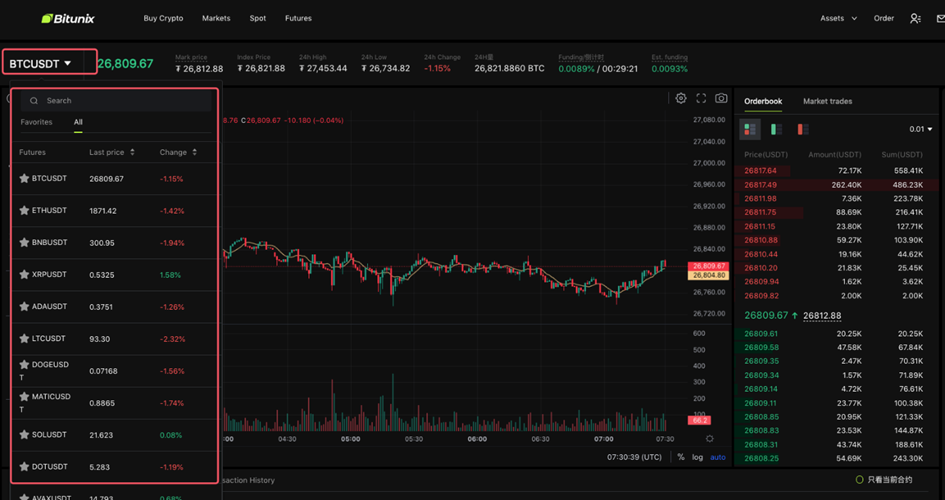Switch to Market trades tab

pos(827,101)
